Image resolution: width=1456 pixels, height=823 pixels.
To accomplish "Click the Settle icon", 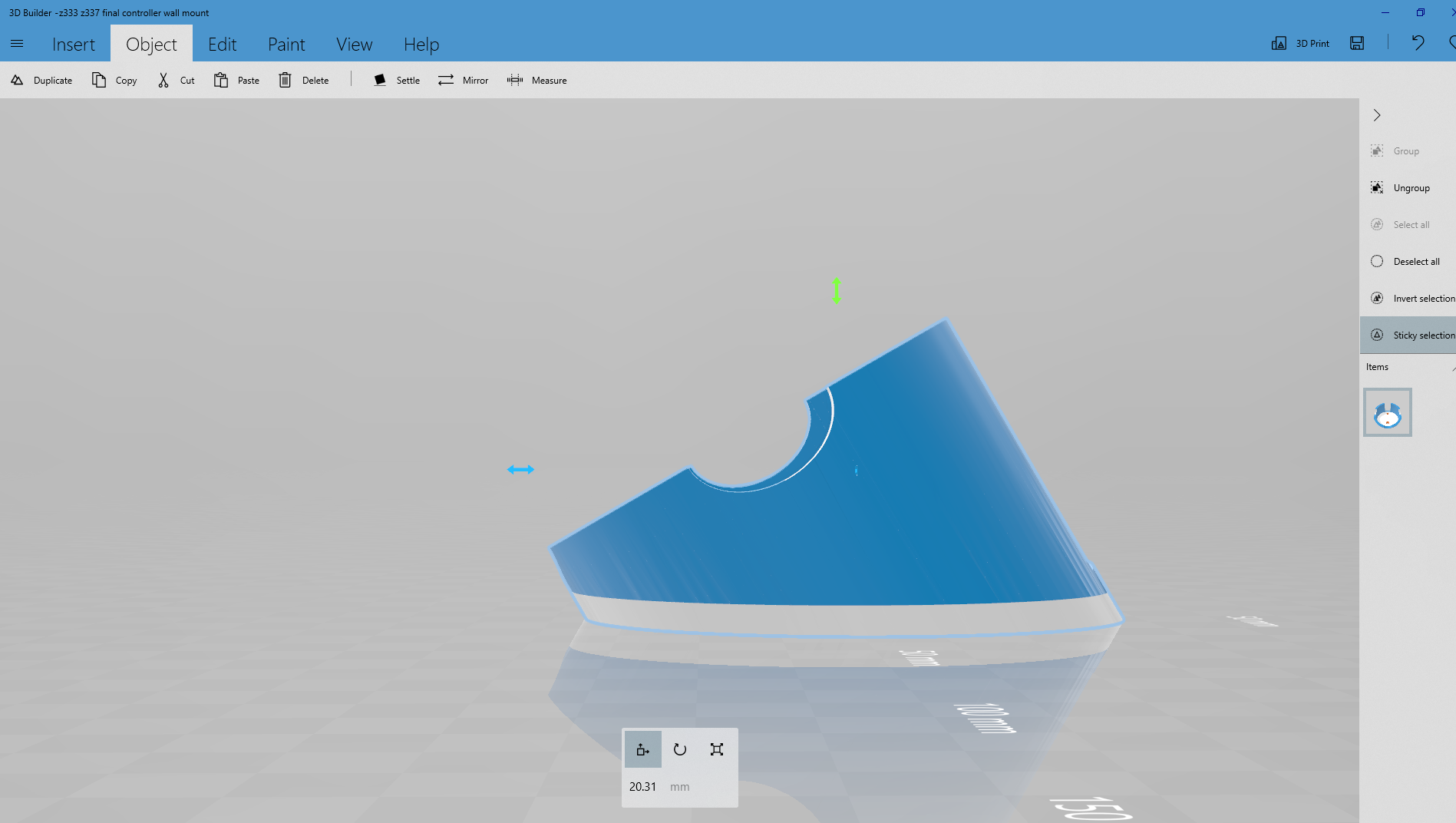I will (379, 80).
